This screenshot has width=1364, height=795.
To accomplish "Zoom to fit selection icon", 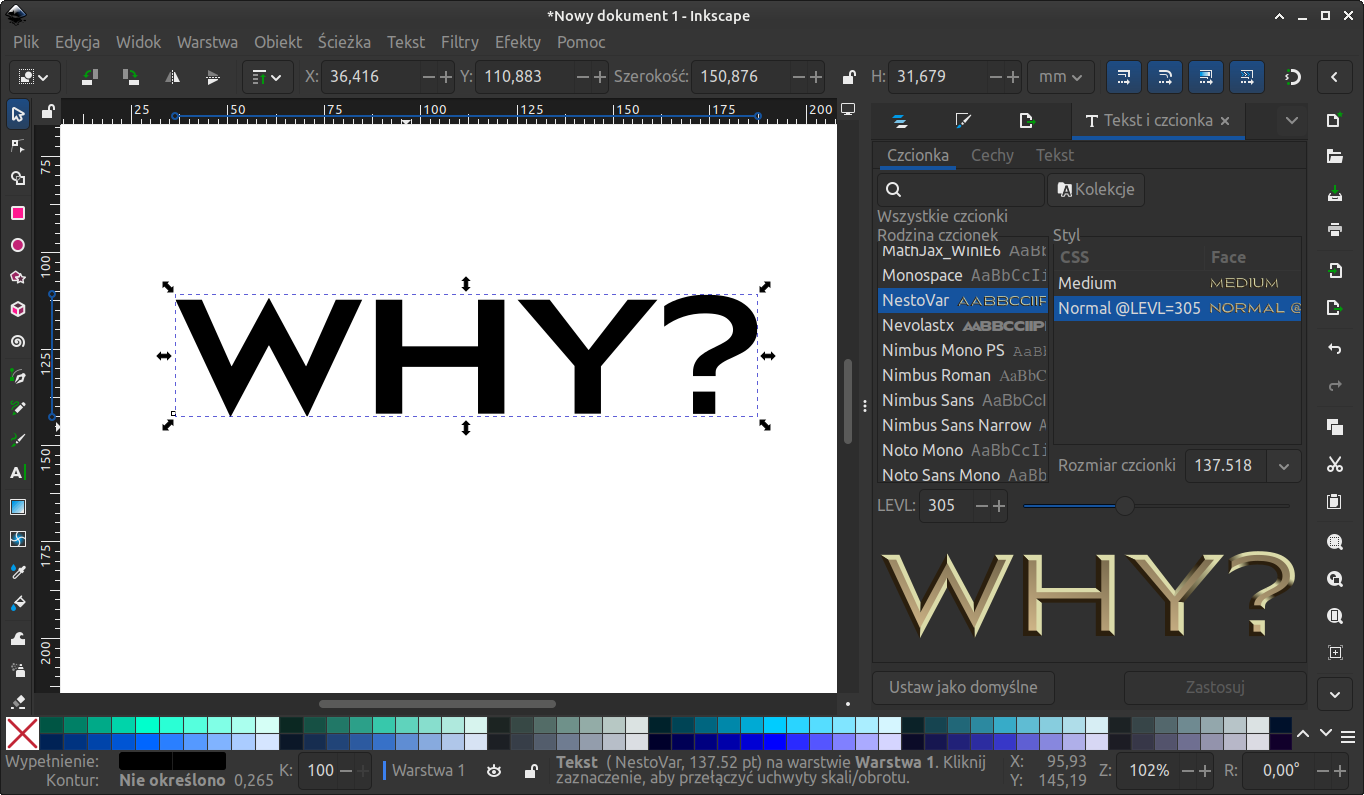I will [x=1334, y=542].
